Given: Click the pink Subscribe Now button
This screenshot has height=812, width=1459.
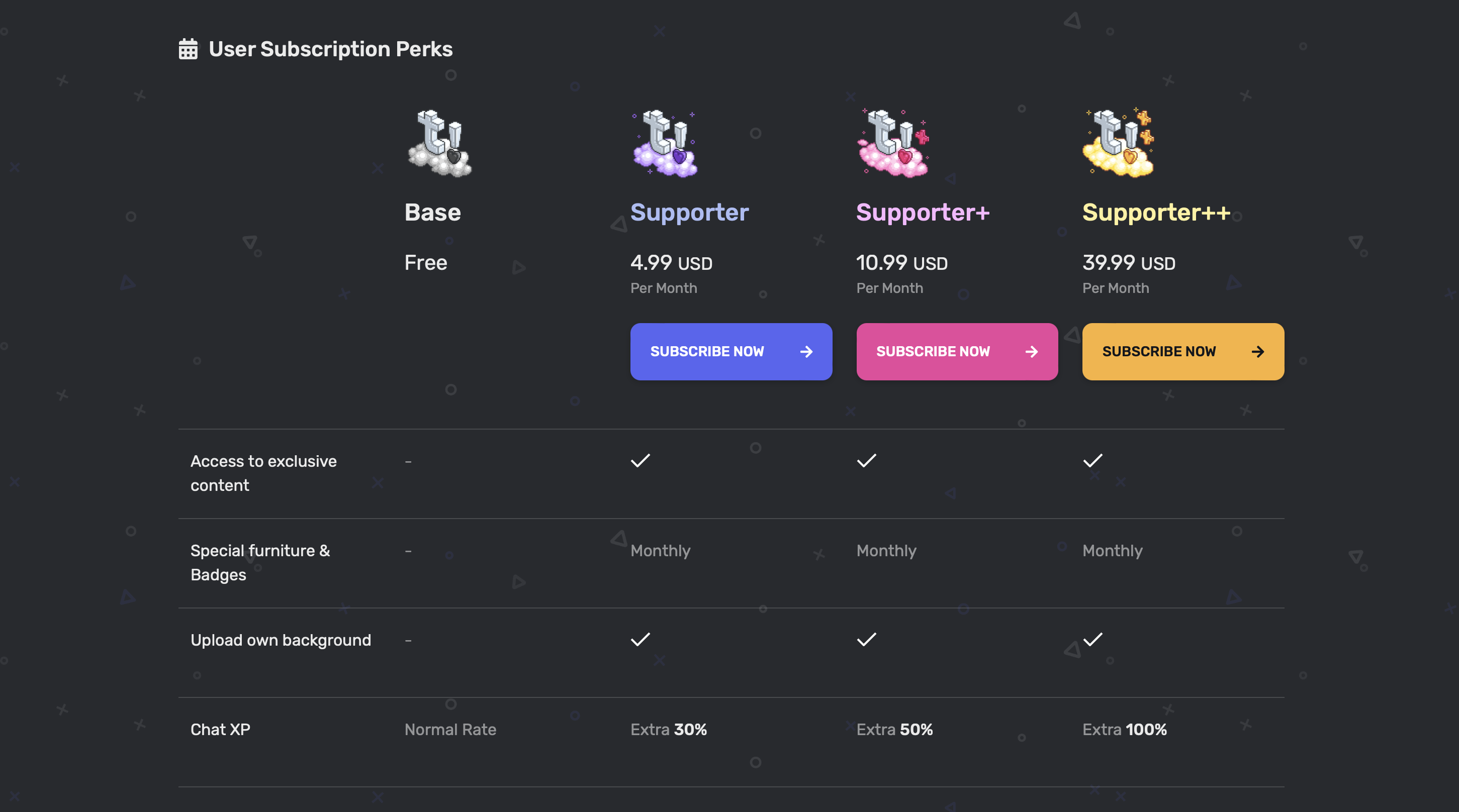Looking at the screenshot, I should click(956, 351).
